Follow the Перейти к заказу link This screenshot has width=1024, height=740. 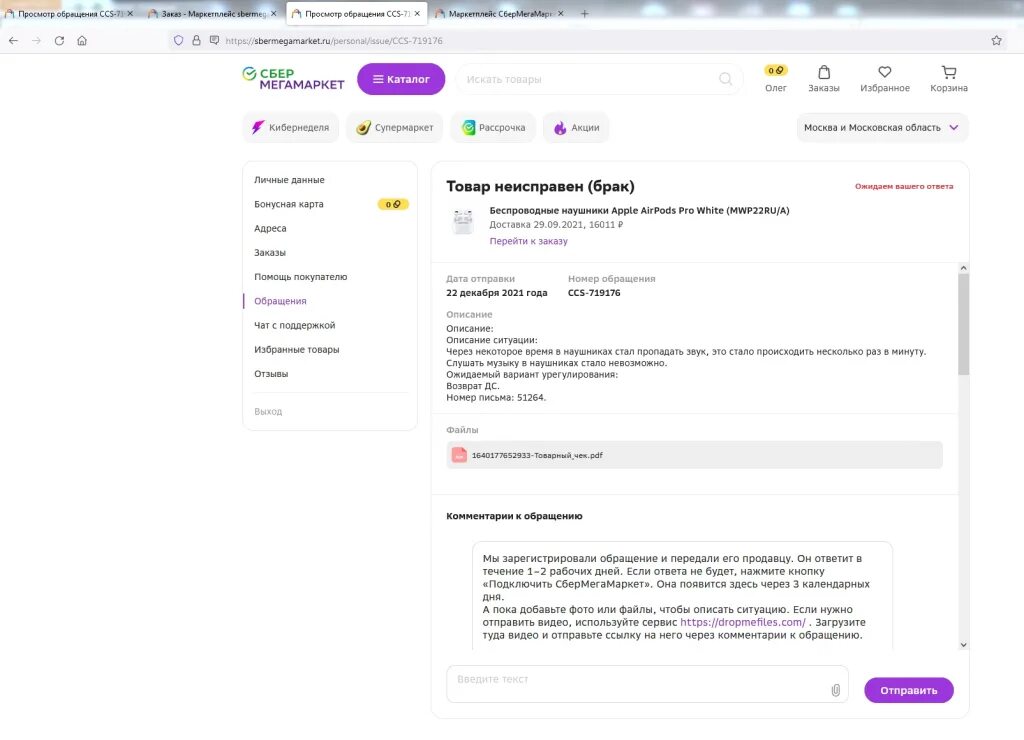(528, 241)
